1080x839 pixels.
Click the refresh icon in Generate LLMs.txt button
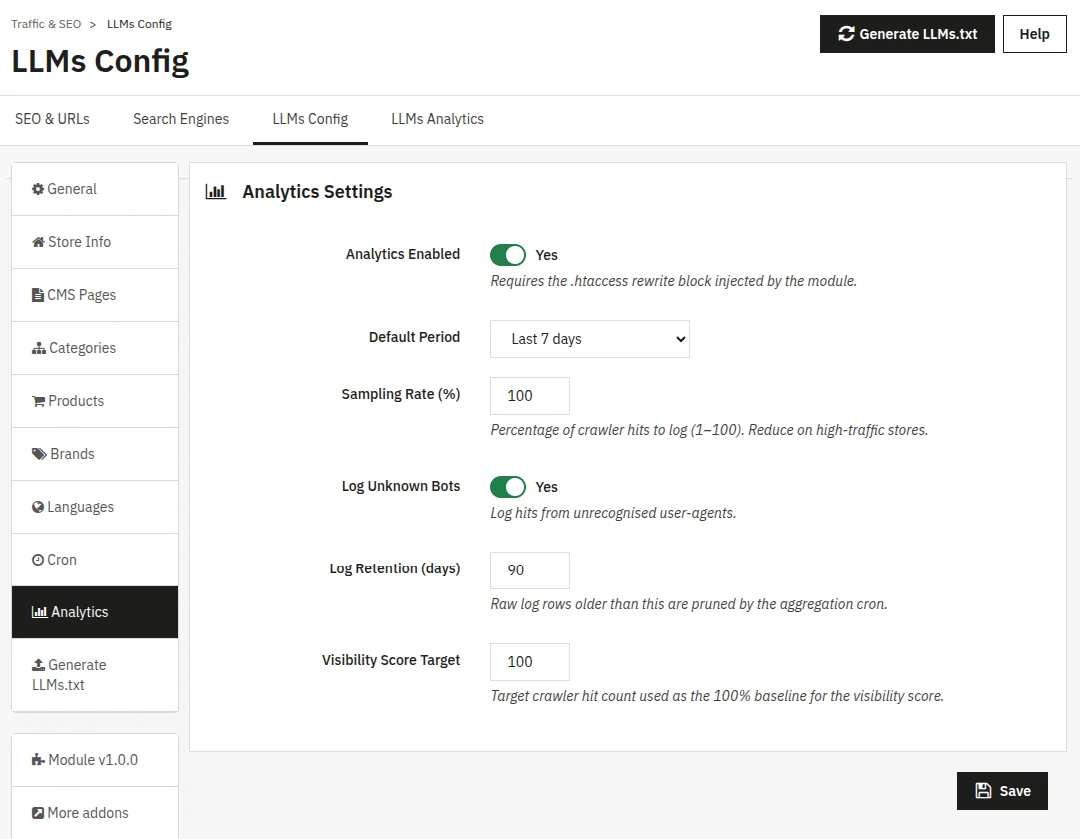pyautogui.click(x=847, y=34)
